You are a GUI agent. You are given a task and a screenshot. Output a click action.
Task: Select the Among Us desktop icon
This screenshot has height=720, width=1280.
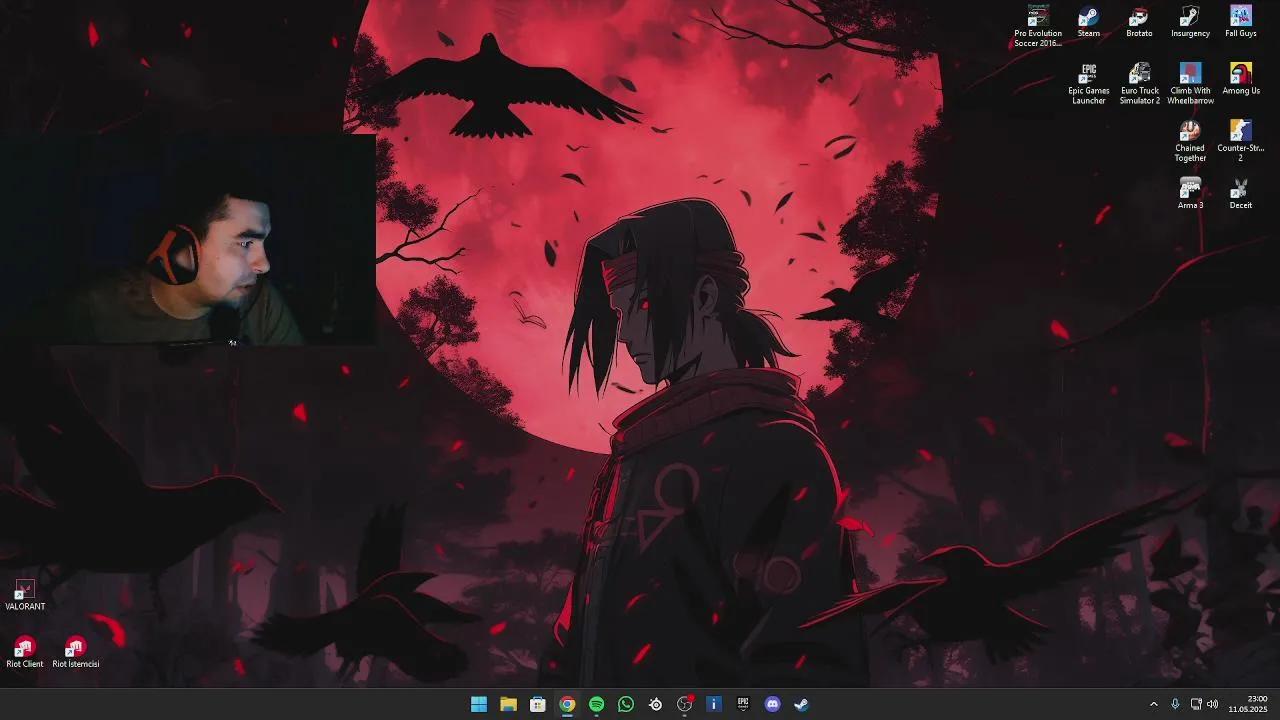[1240, 79]
